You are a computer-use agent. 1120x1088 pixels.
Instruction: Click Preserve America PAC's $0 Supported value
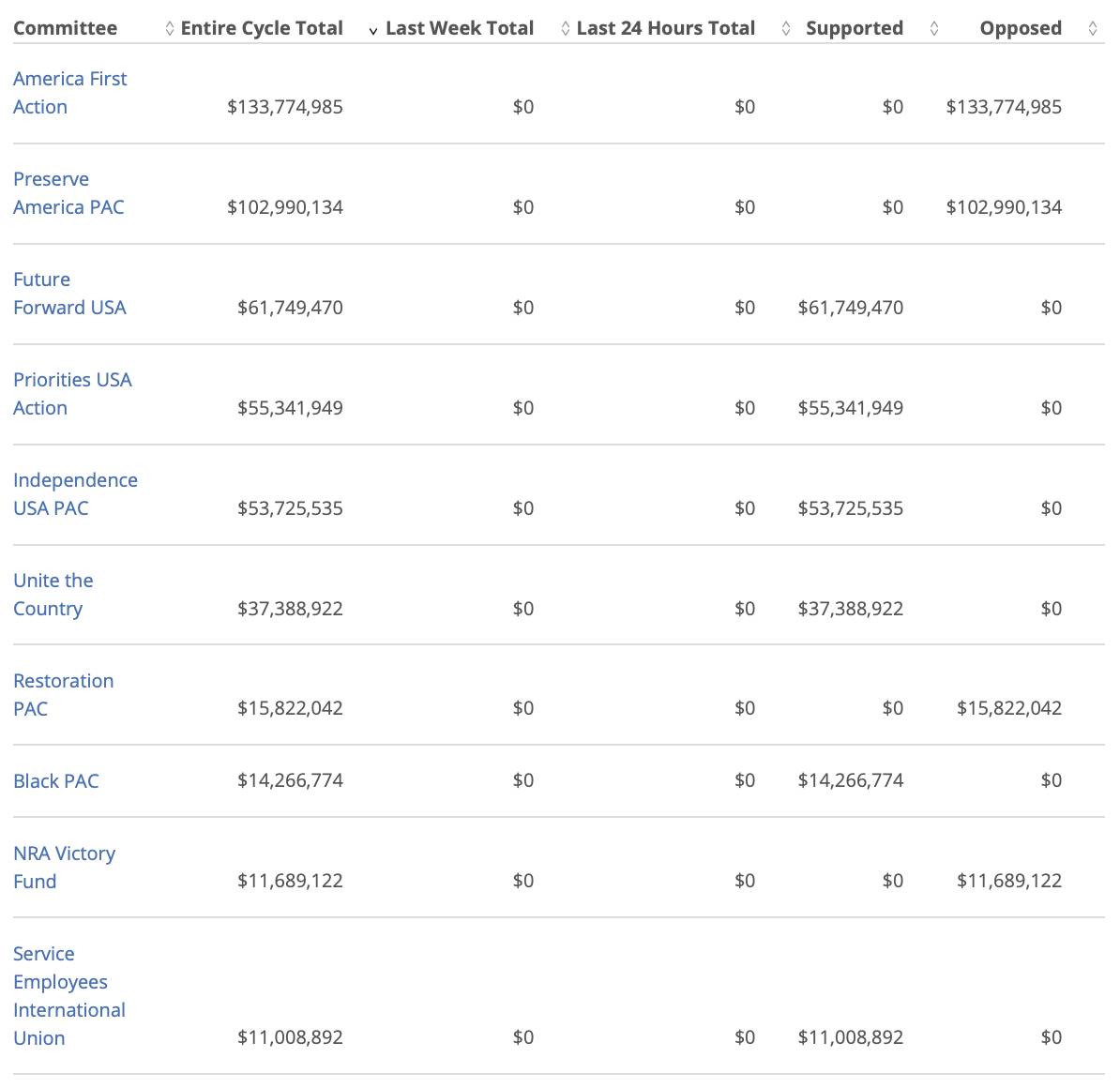[x=893, y=207]
